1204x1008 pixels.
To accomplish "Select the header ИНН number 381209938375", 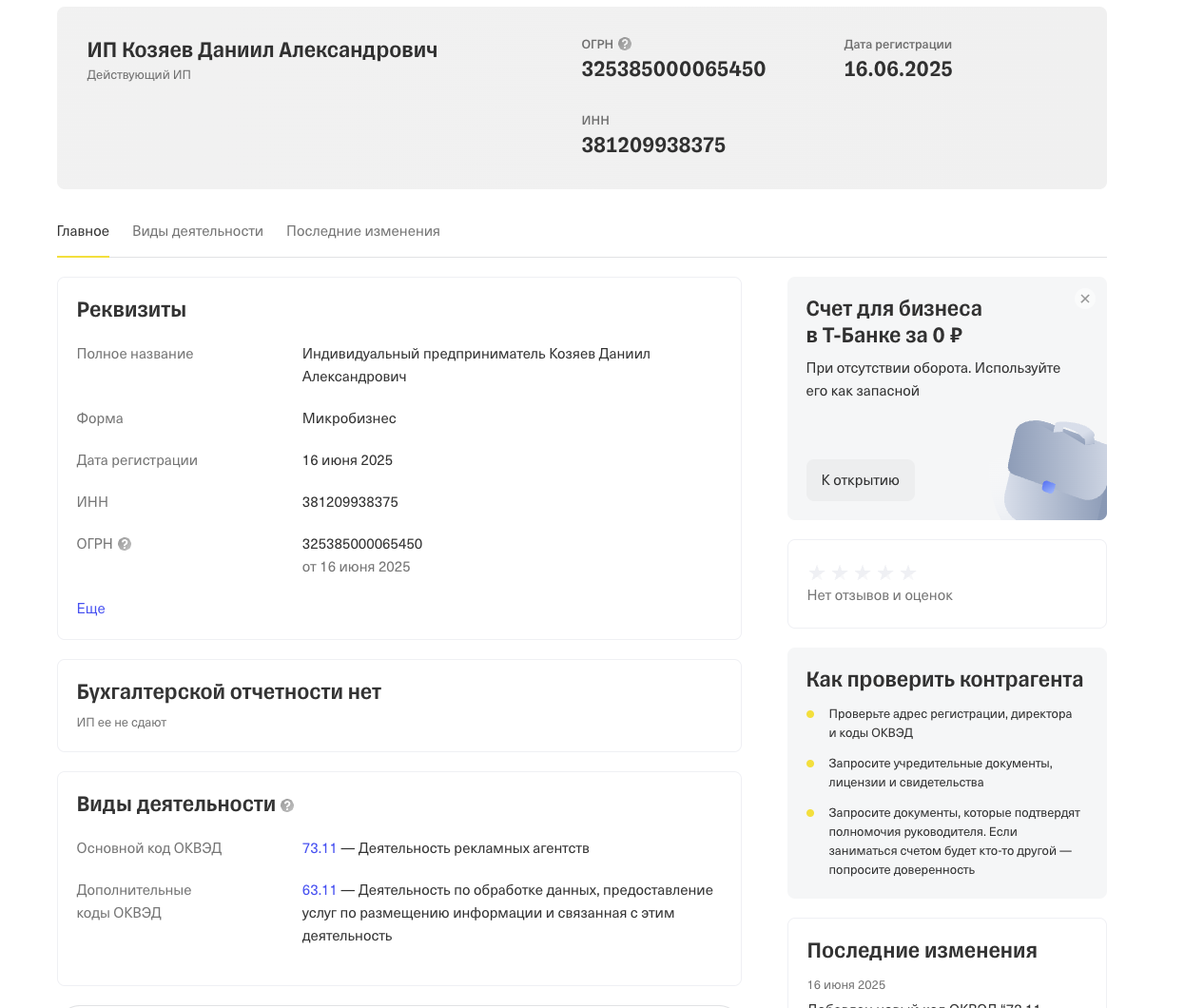I will point(653,145).
